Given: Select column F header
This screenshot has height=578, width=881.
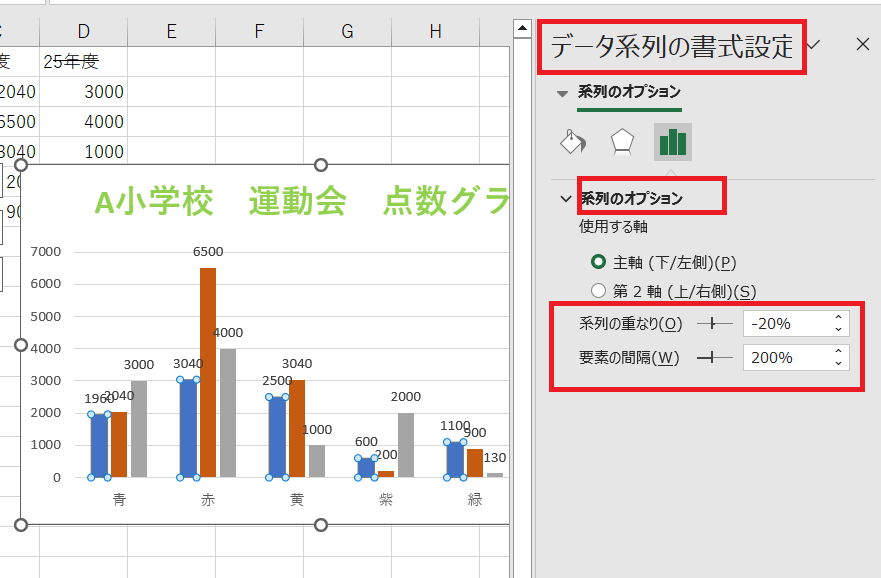Looking at the screenshot, I should pyautogui.click(x=259, y=31).
